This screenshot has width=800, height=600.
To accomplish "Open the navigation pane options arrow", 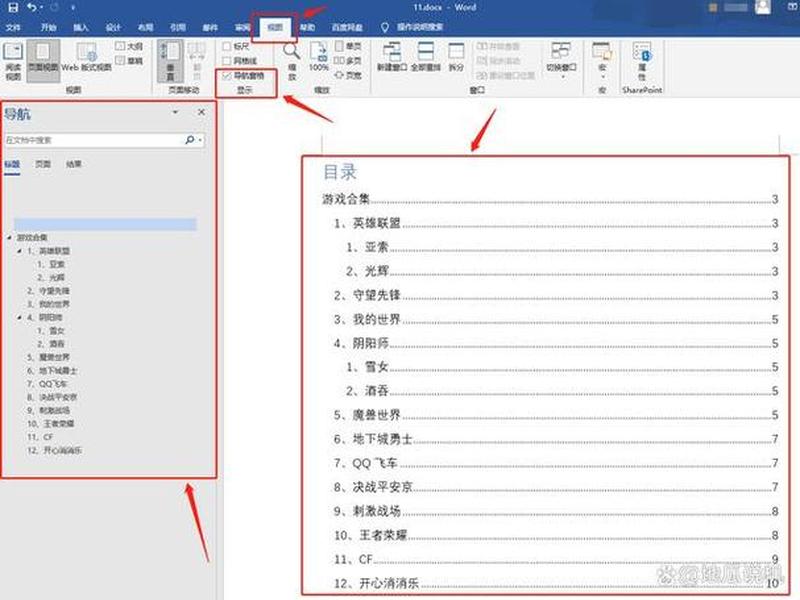I will [x=176, y=112].
